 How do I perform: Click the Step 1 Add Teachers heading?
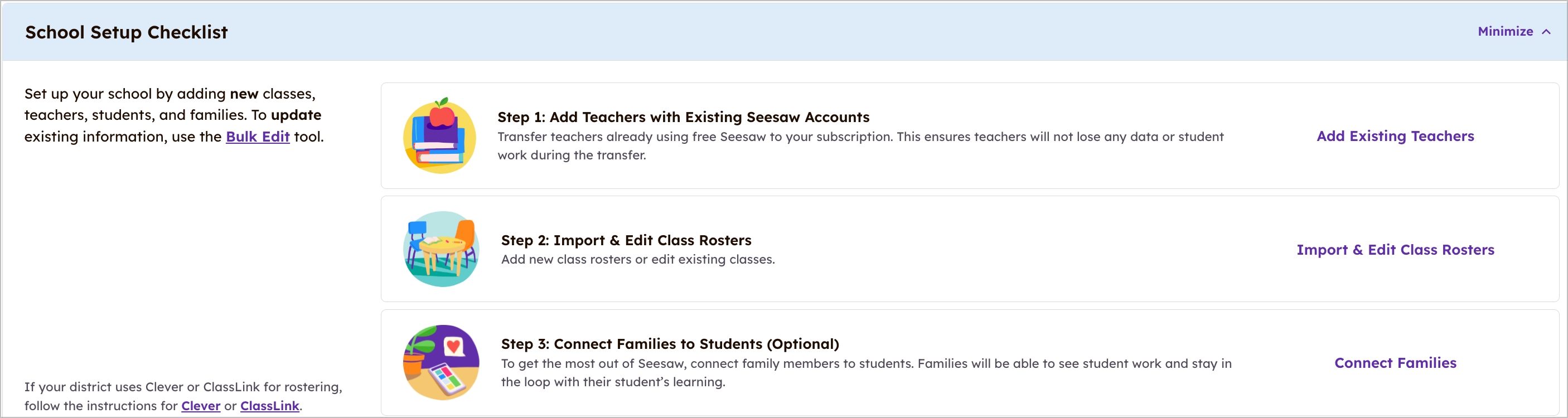(684, 117)
